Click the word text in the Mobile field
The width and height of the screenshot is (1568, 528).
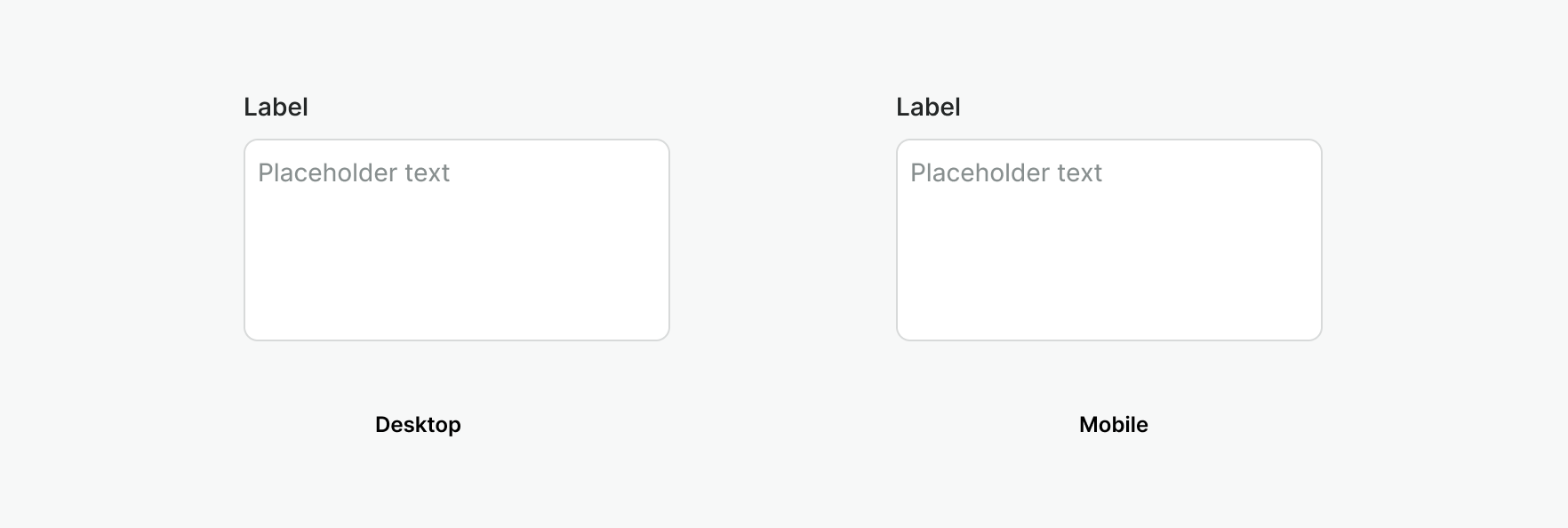pos(1080,172)
